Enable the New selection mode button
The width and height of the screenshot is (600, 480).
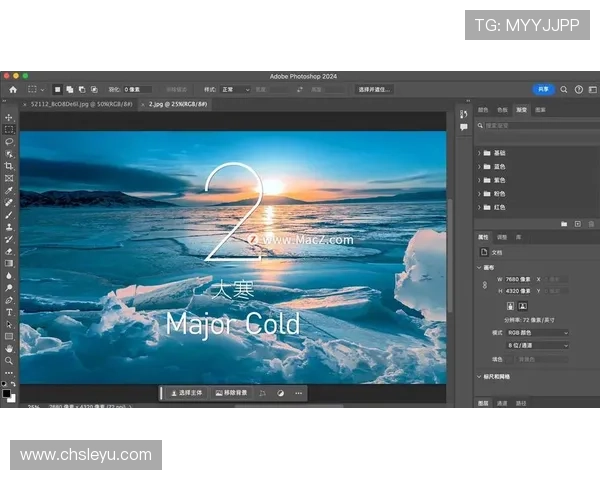pyautogui.click(x=57, y=89)
